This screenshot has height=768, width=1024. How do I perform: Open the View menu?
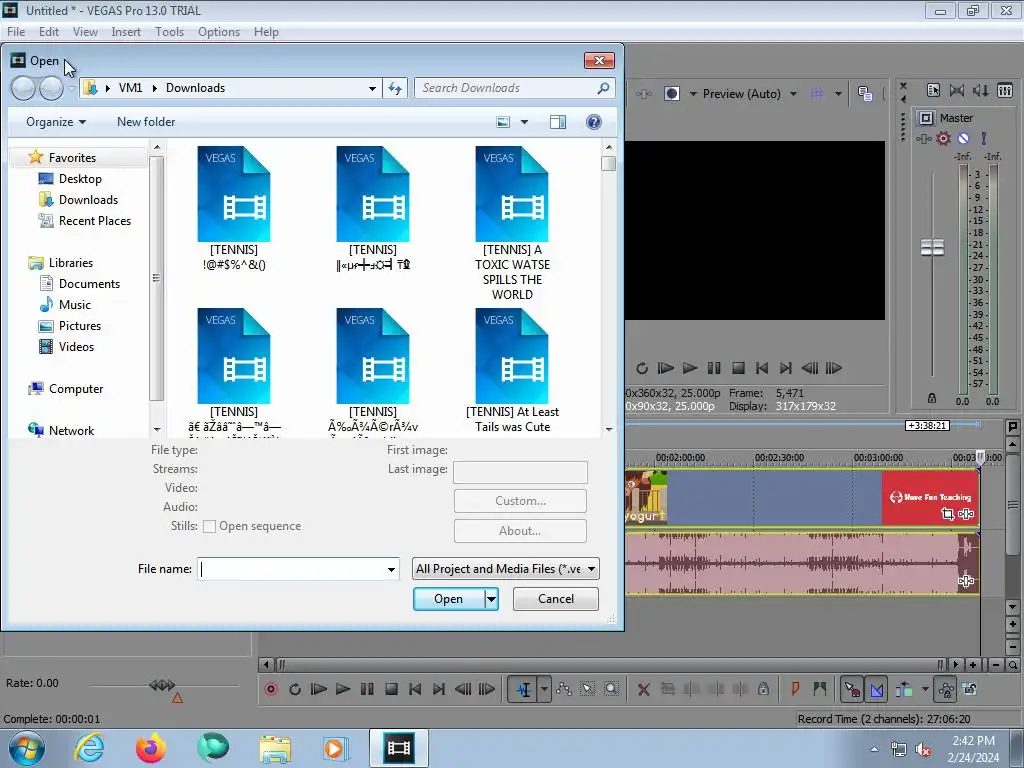tap(85, 32)
